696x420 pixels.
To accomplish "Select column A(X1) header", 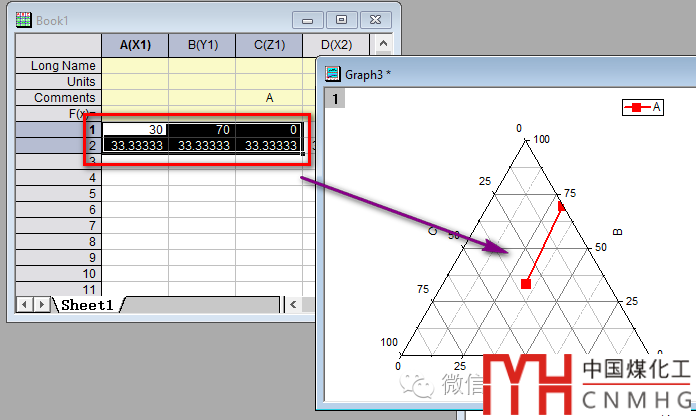I will coord(135,45).
